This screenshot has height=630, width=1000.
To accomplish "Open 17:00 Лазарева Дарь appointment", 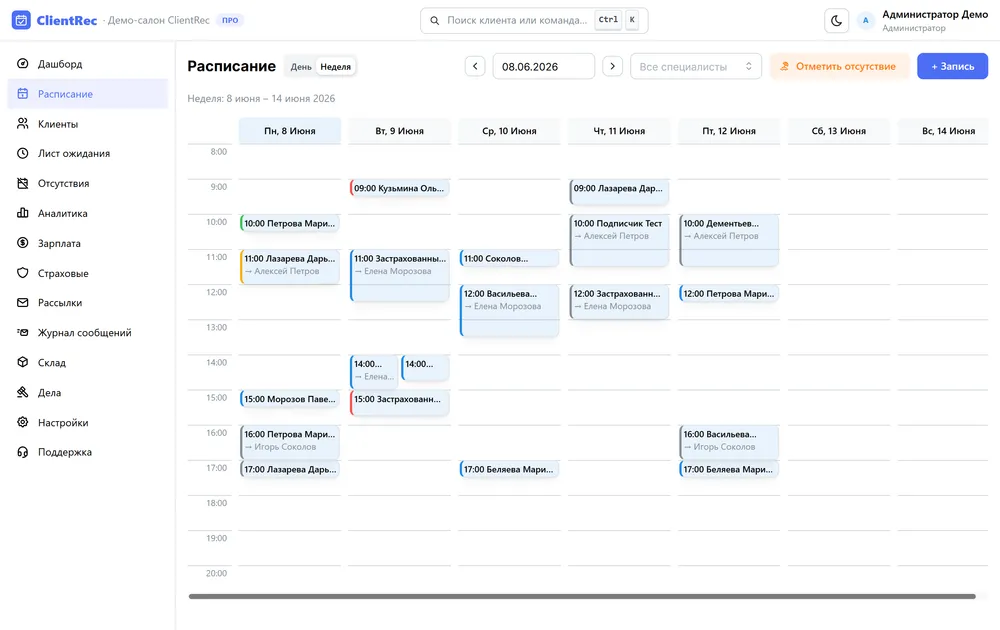I will [x=290, y=469].
